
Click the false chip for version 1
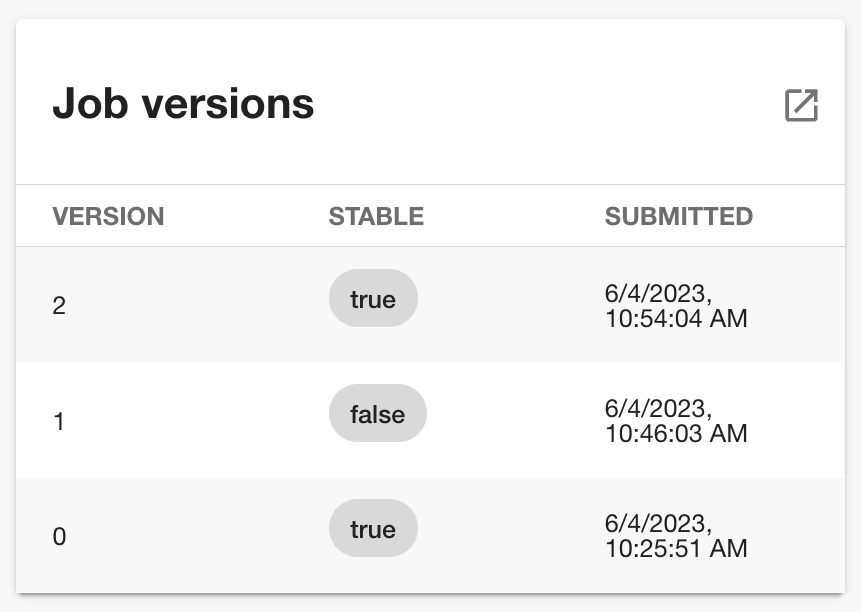(378, 413)
